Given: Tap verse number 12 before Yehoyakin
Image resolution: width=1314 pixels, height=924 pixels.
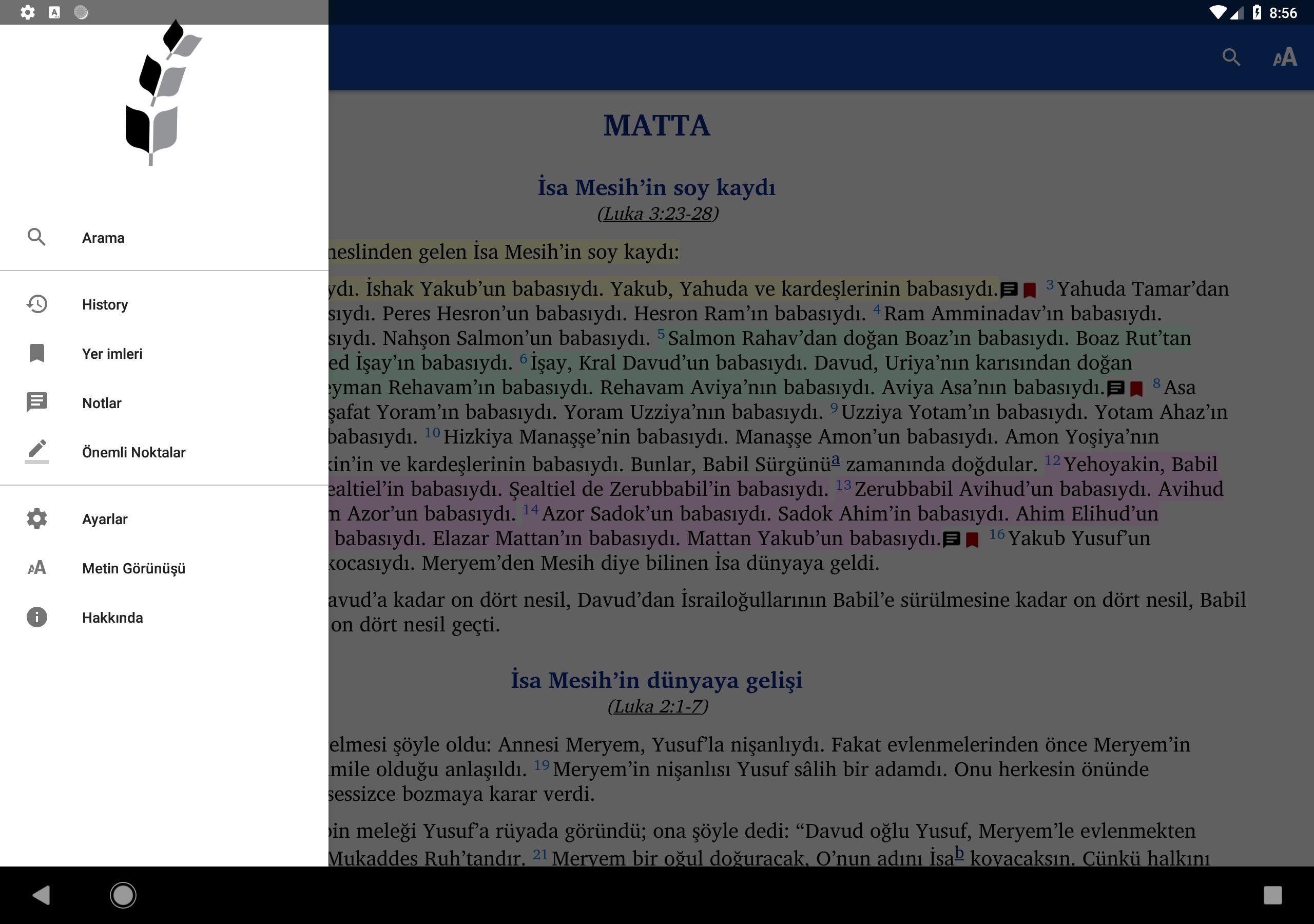Looking at the screenshot, I should click(x=1052, y=460).
